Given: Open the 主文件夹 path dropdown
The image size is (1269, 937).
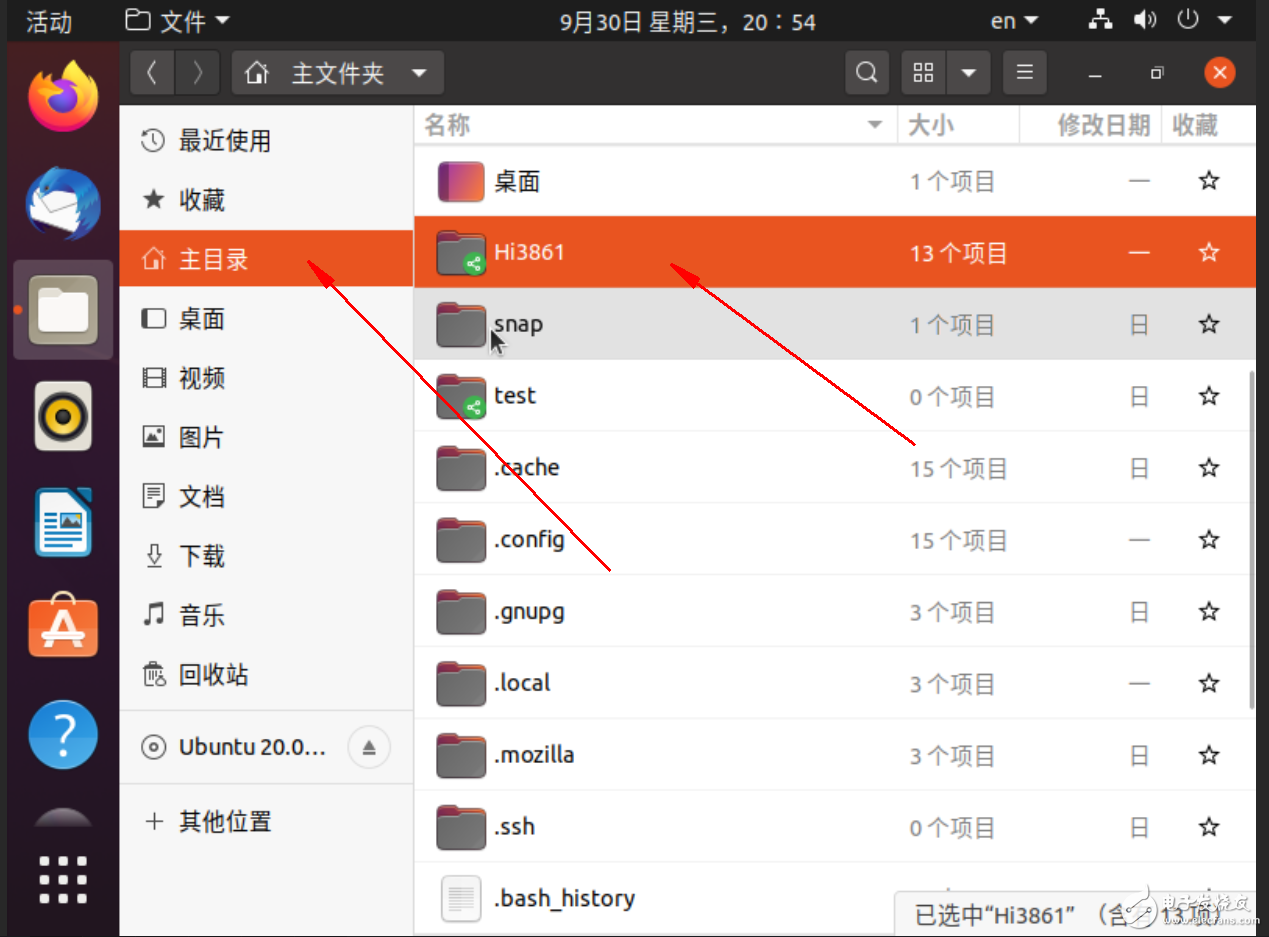Looking at the screenshot, I should click(420, 73).
